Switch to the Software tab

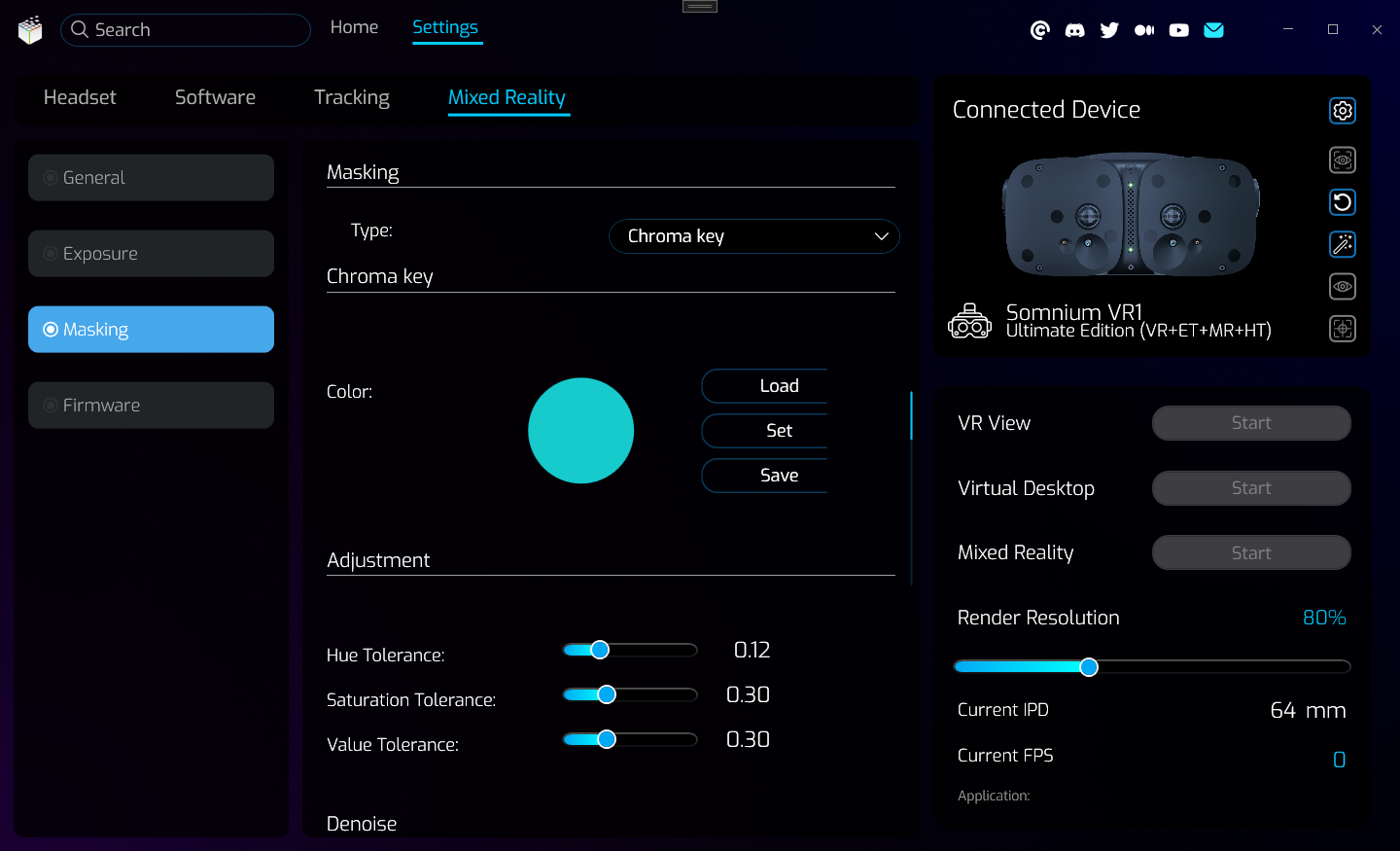[215, 97]
